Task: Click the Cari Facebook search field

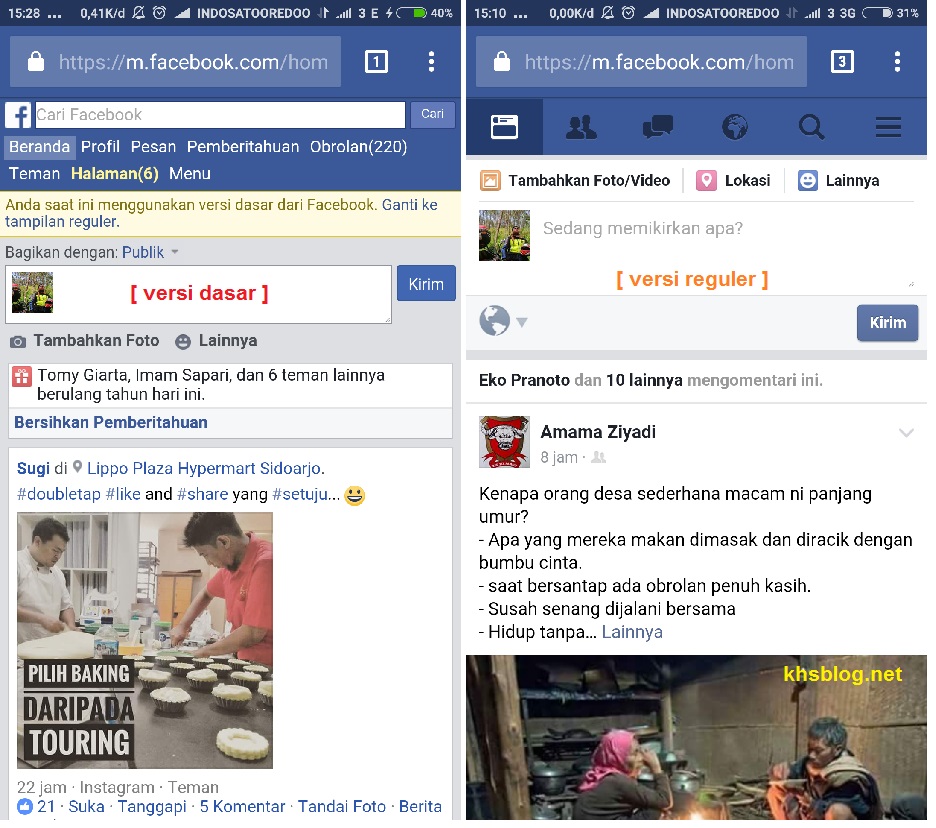Action: coord(220,115)
